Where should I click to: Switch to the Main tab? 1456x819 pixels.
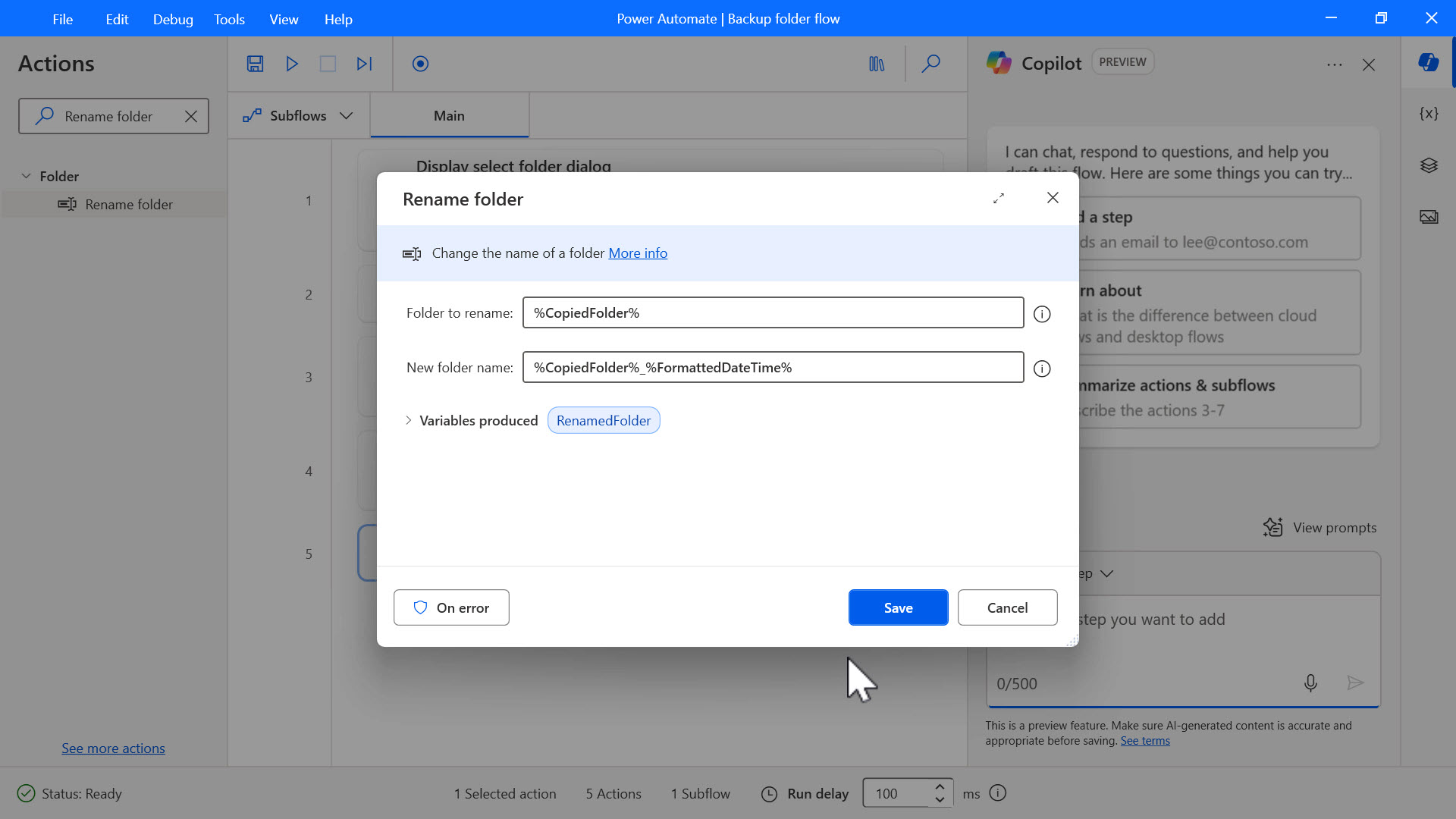tap(449, 115)
